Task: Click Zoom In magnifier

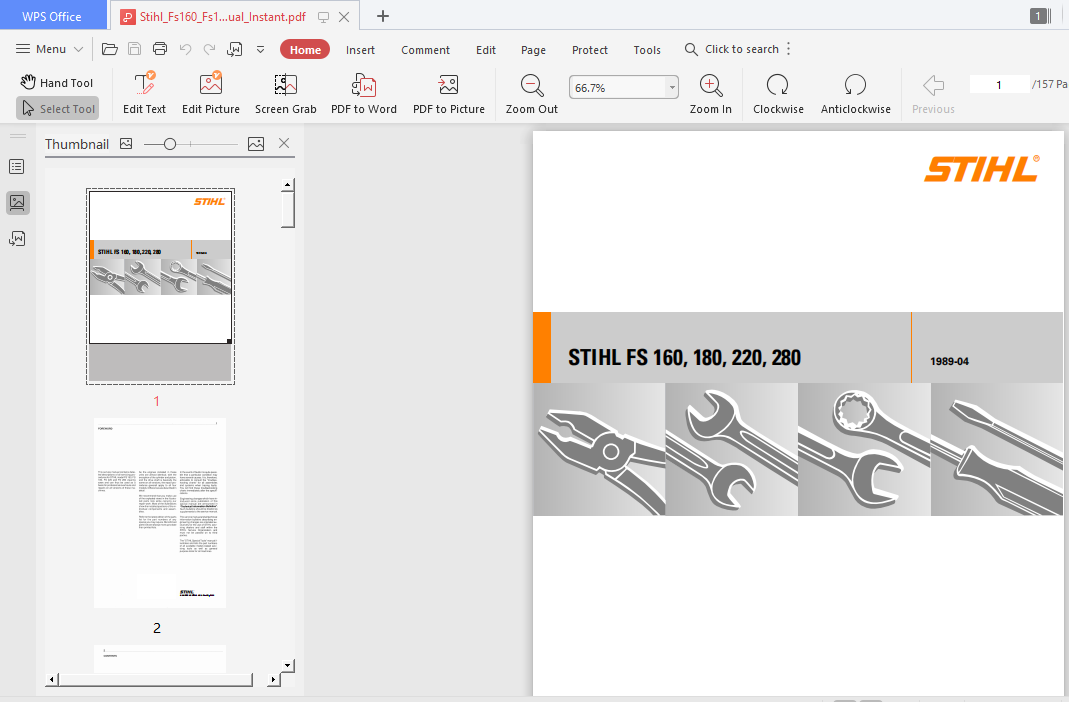Action: pyautogui.click(x=710, y=93)
